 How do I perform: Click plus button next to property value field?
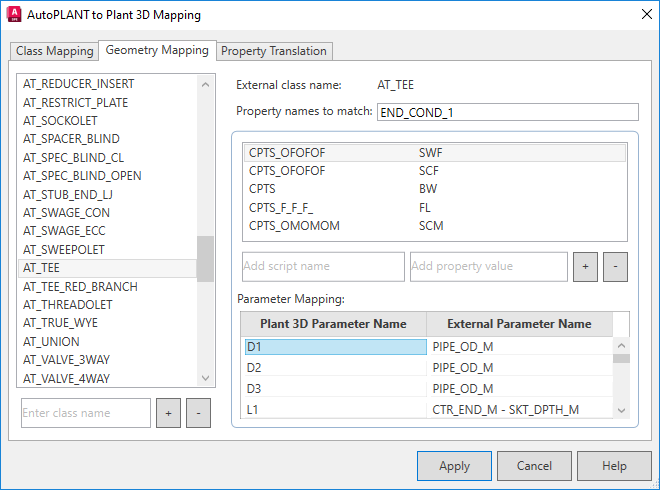tap(585, 267)
